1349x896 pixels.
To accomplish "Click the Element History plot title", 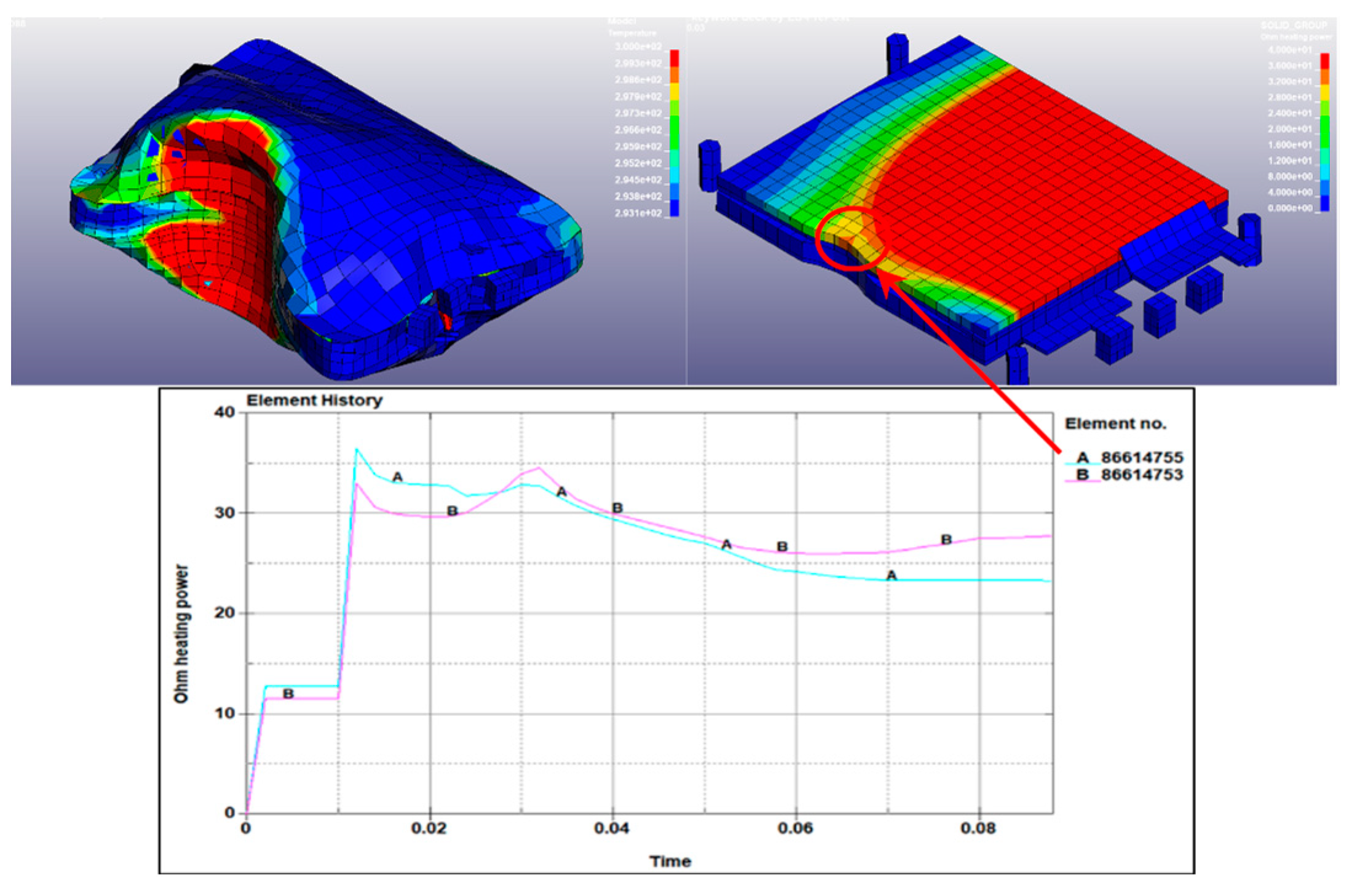I will pos(314,401).
